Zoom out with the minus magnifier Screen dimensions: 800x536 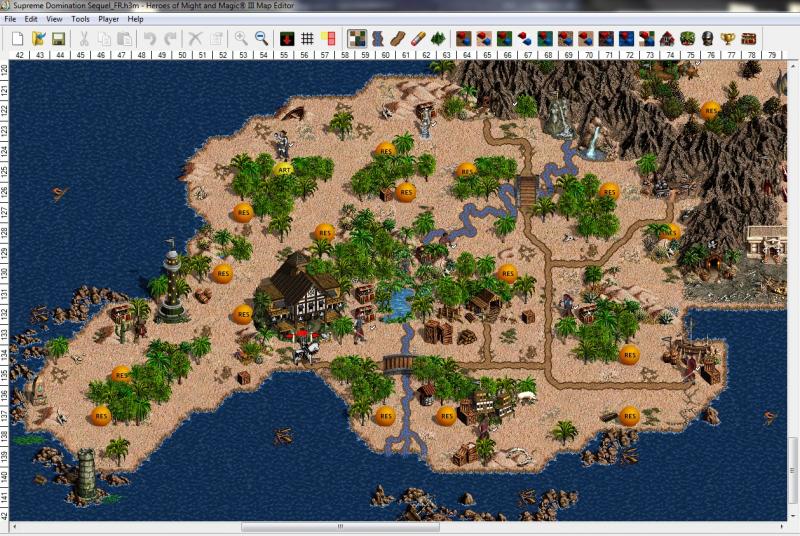tap(261, 39)
